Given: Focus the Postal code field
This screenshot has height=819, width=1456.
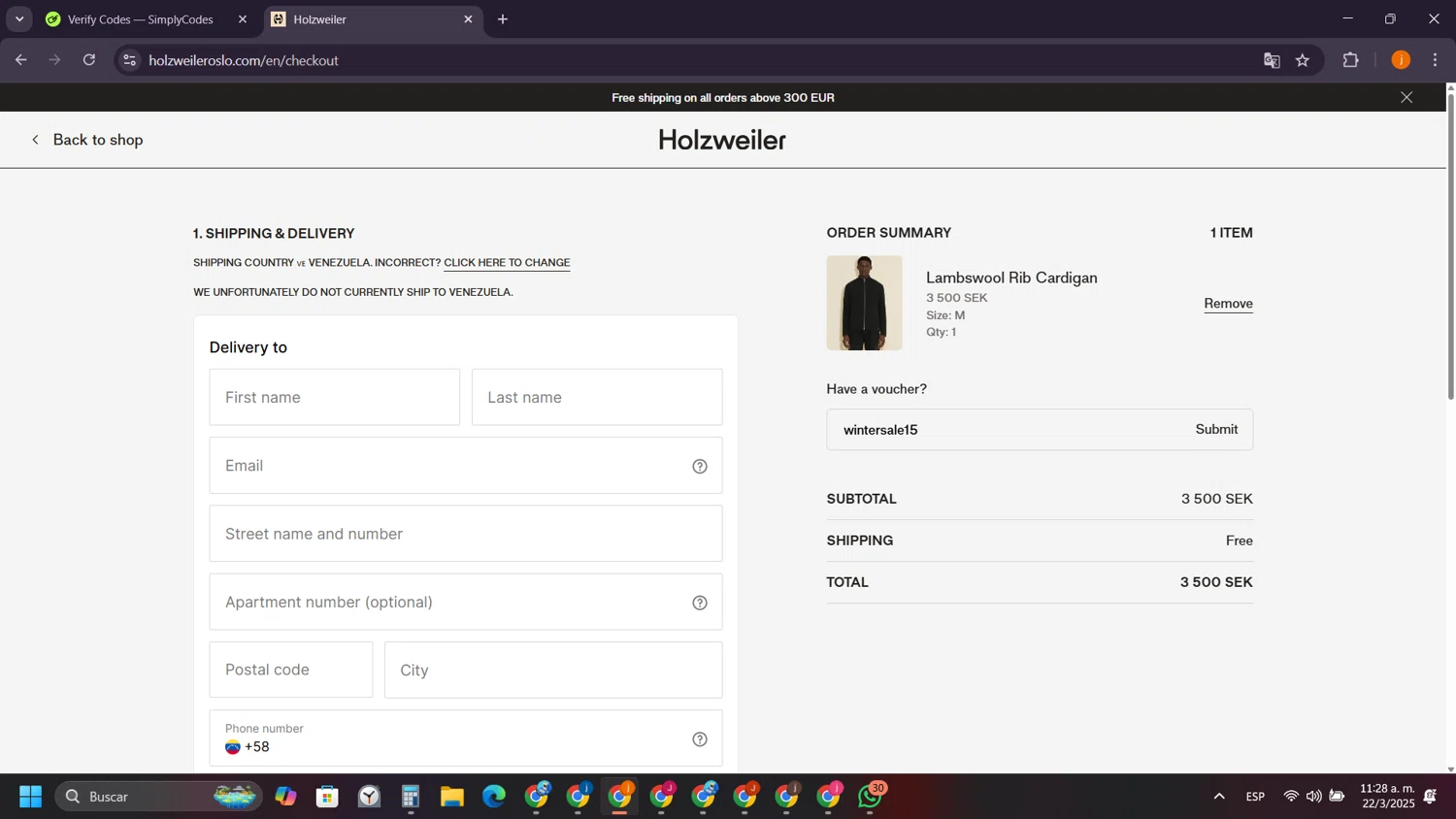Looking at the screenshot, I should [291, 670].
